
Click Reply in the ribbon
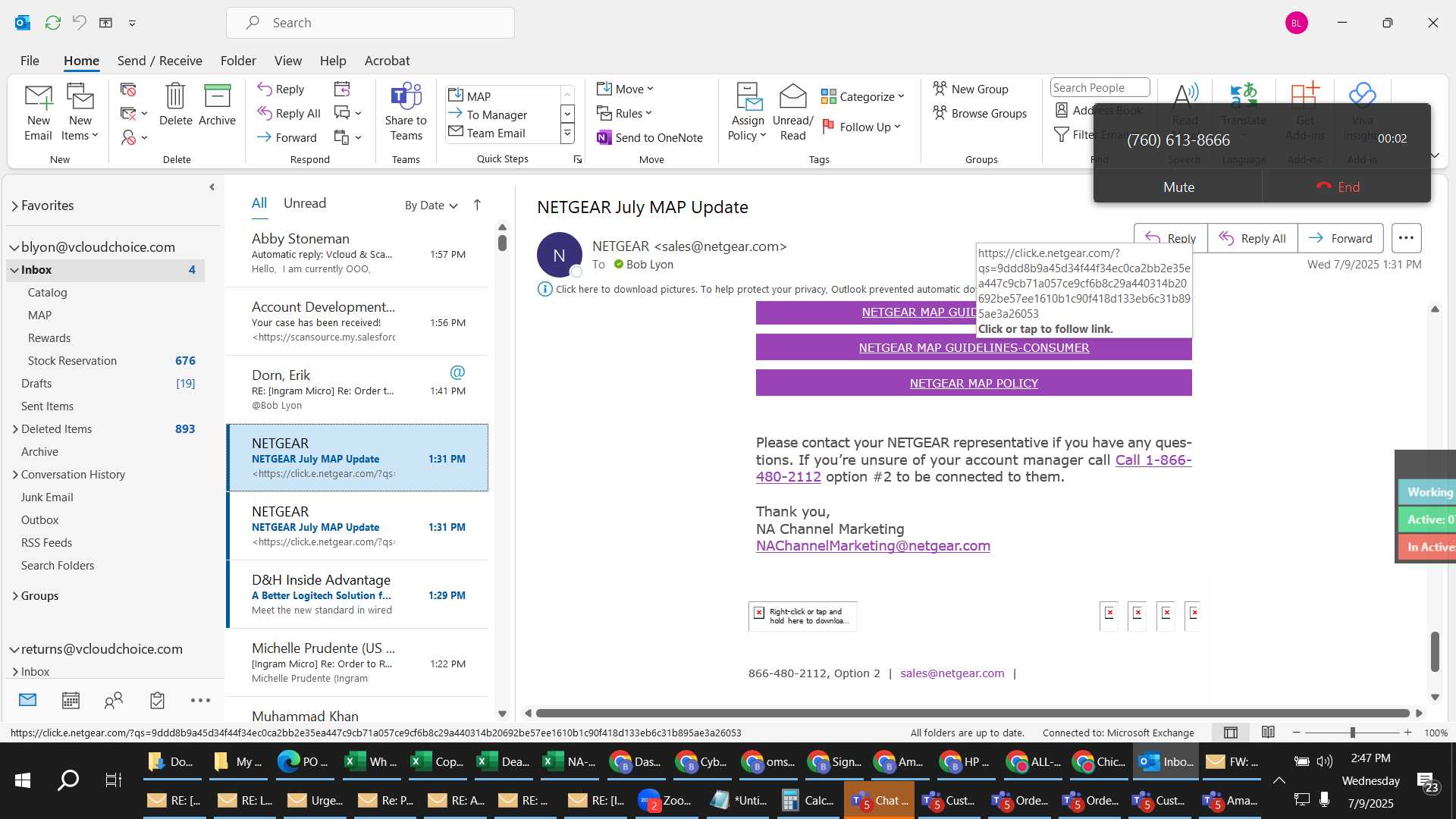pos(281,89)
